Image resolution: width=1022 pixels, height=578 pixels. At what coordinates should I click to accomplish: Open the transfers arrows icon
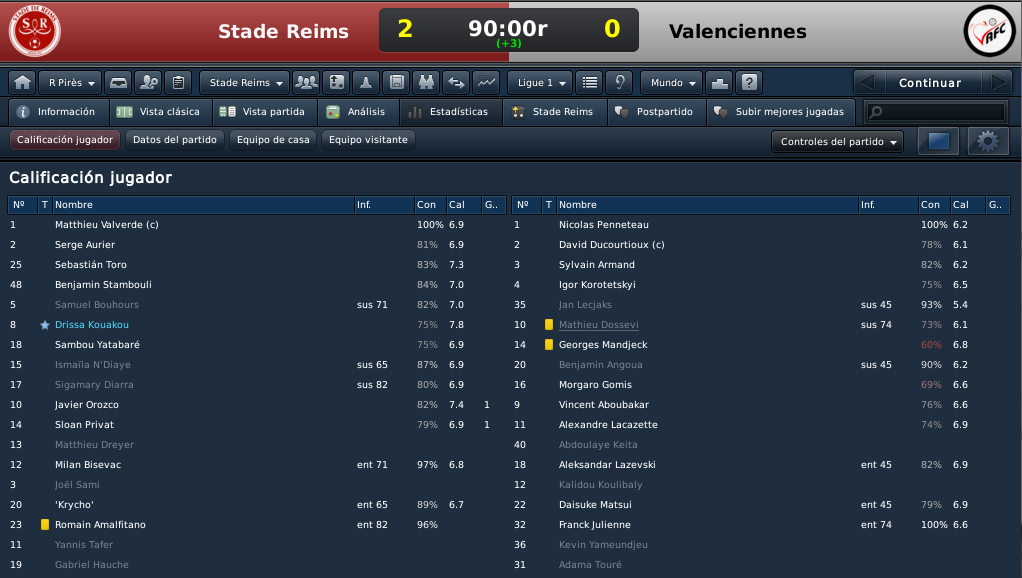pos(456,83)
